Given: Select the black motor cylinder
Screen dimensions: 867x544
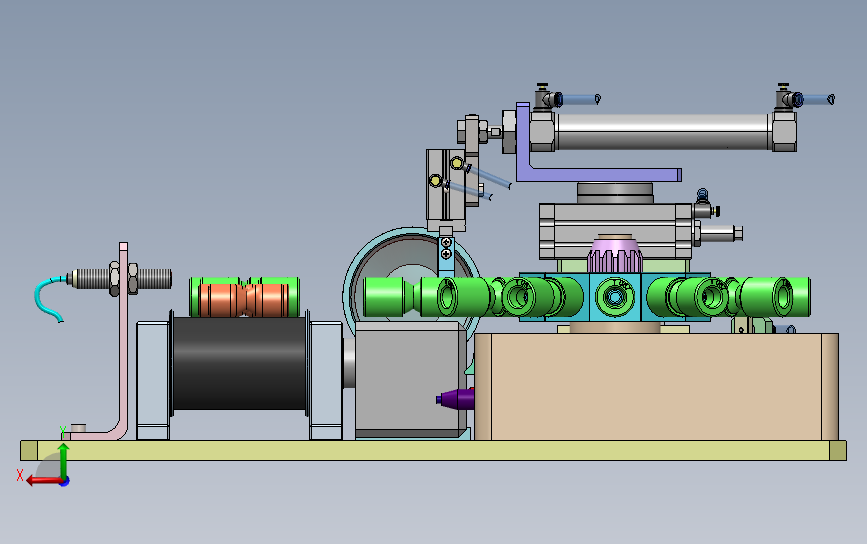Looking at the screenshot, I should click(x=239, y=363).
